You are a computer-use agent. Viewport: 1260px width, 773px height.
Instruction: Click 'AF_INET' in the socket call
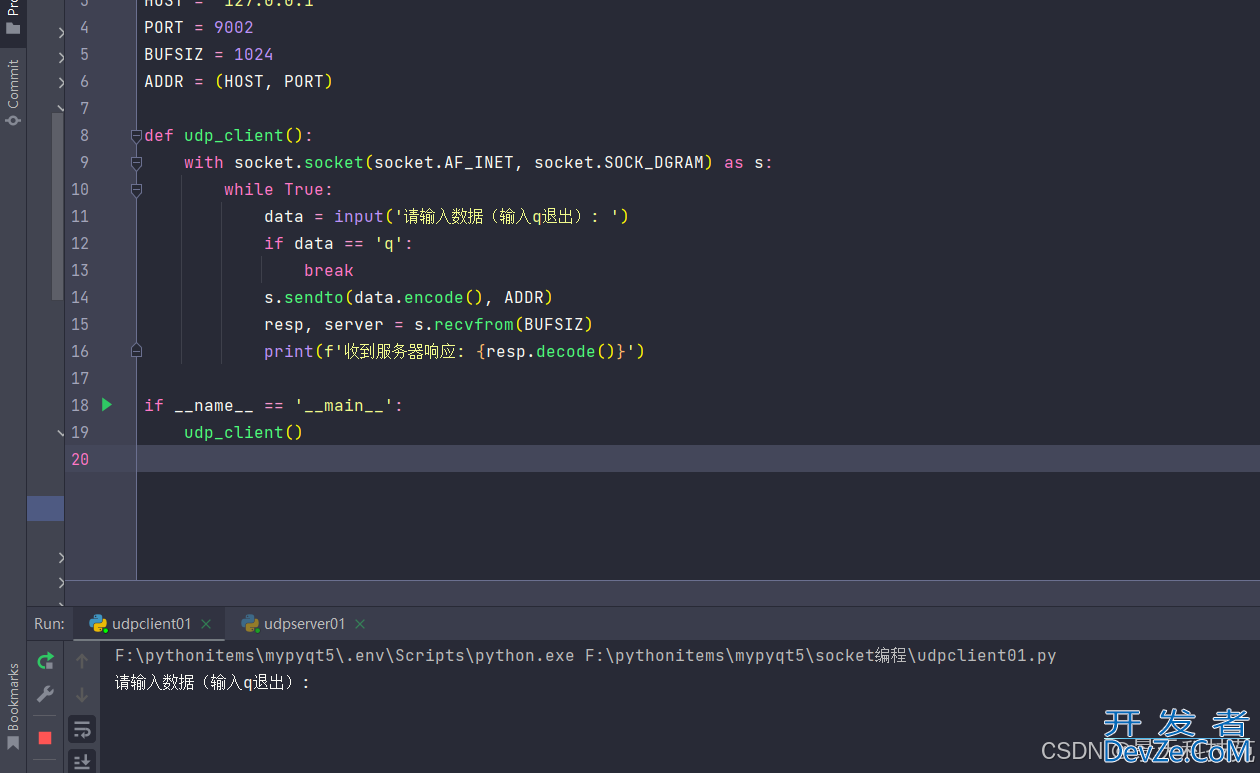click(479, 162)
